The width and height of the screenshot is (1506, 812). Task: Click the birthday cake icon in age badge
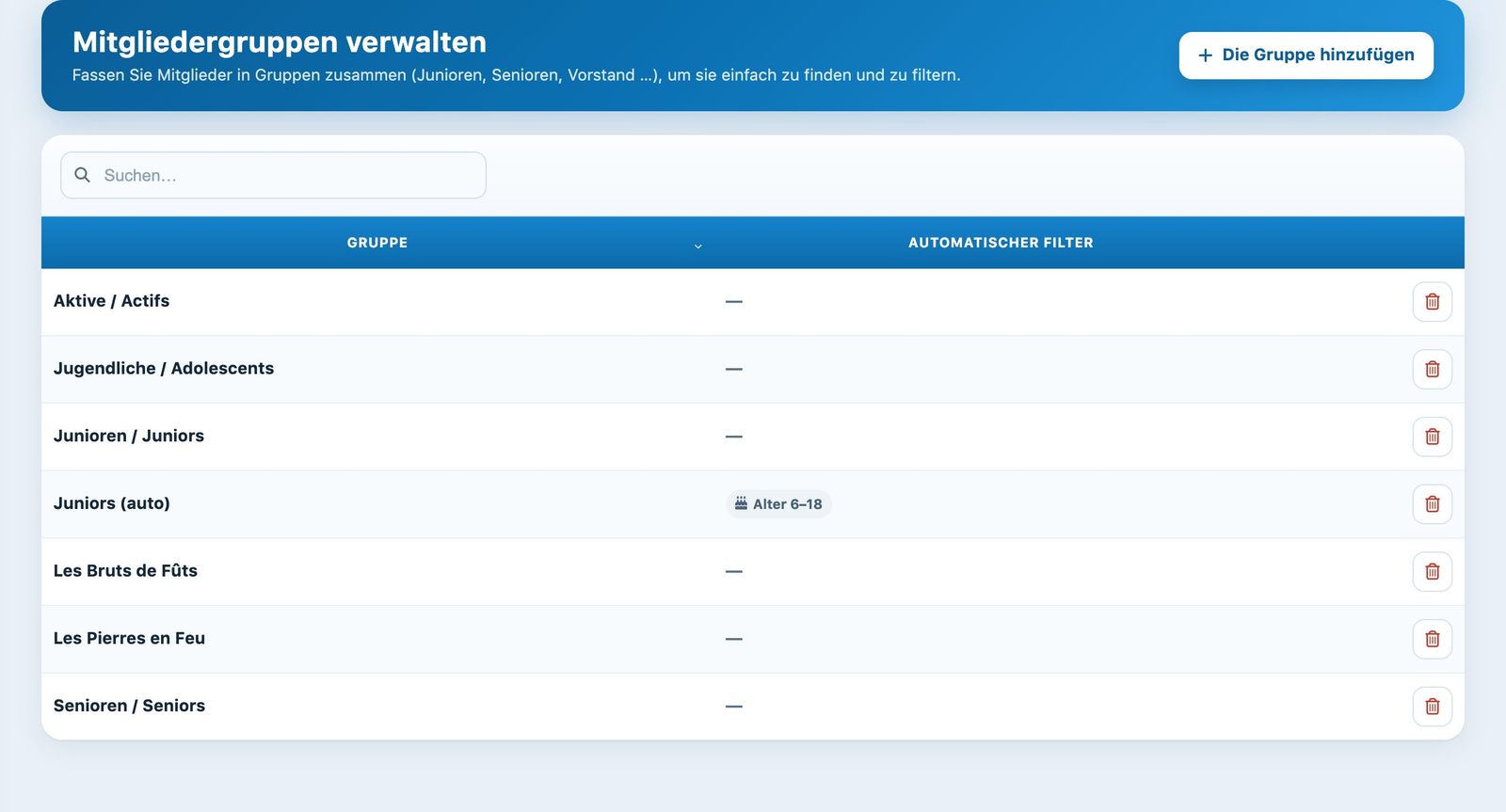(741, 503)
